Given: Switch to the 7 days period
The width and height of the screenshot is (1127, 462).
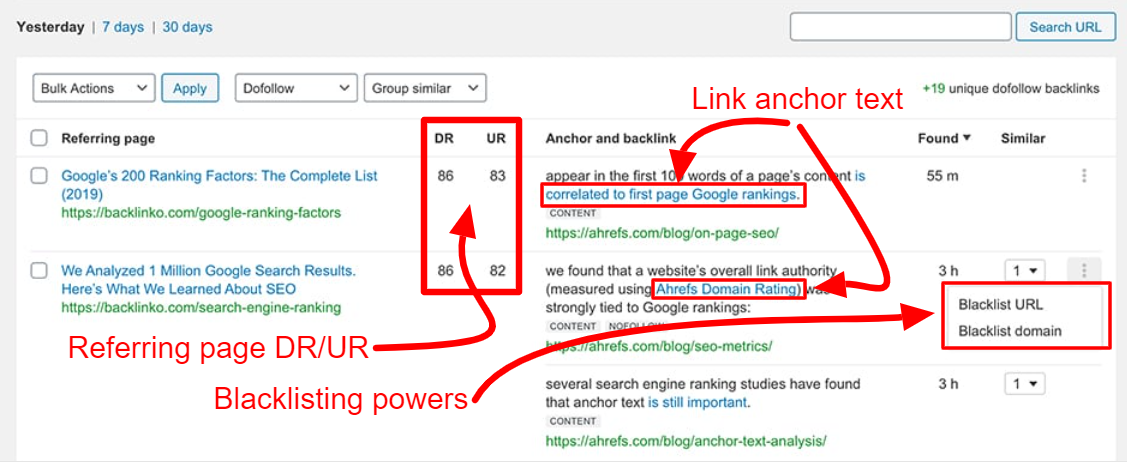Looking at the screenshot, I should point(123,27).
